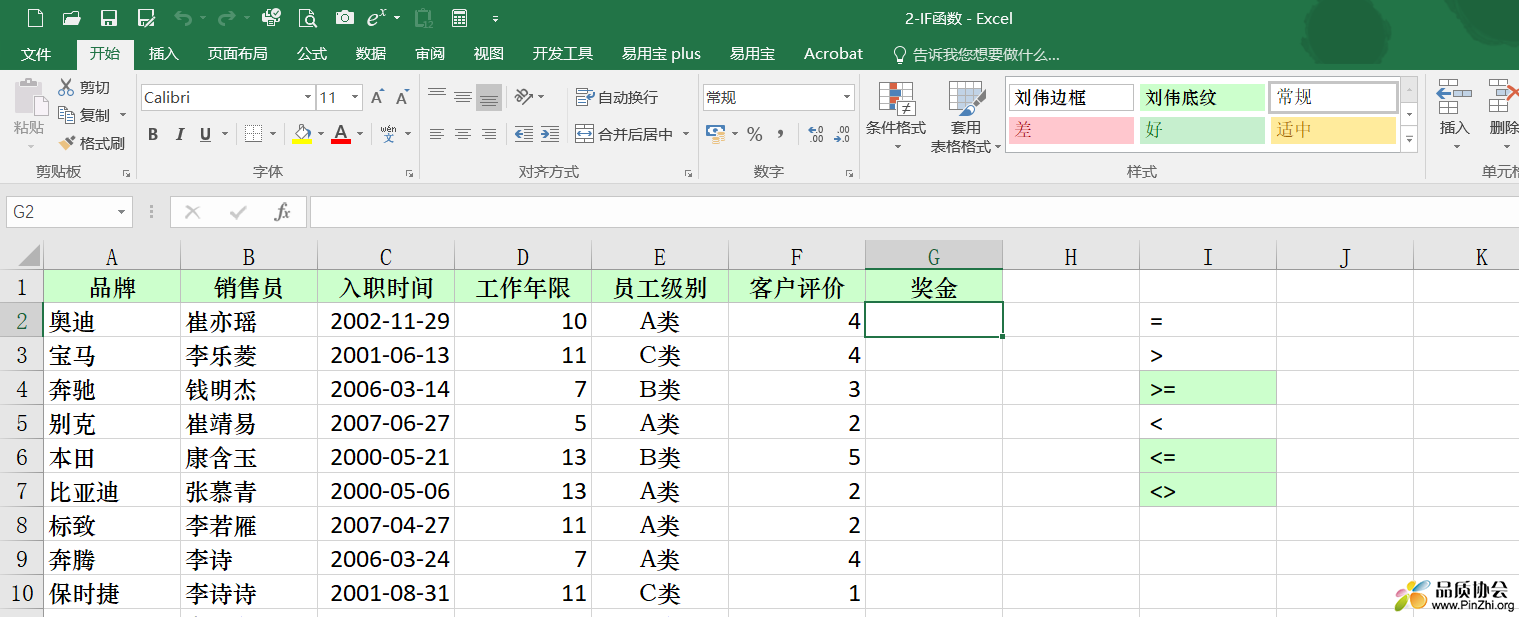1519x617 pixels.
Task: Decrease the font size
Action: click(x=402, y=97)
